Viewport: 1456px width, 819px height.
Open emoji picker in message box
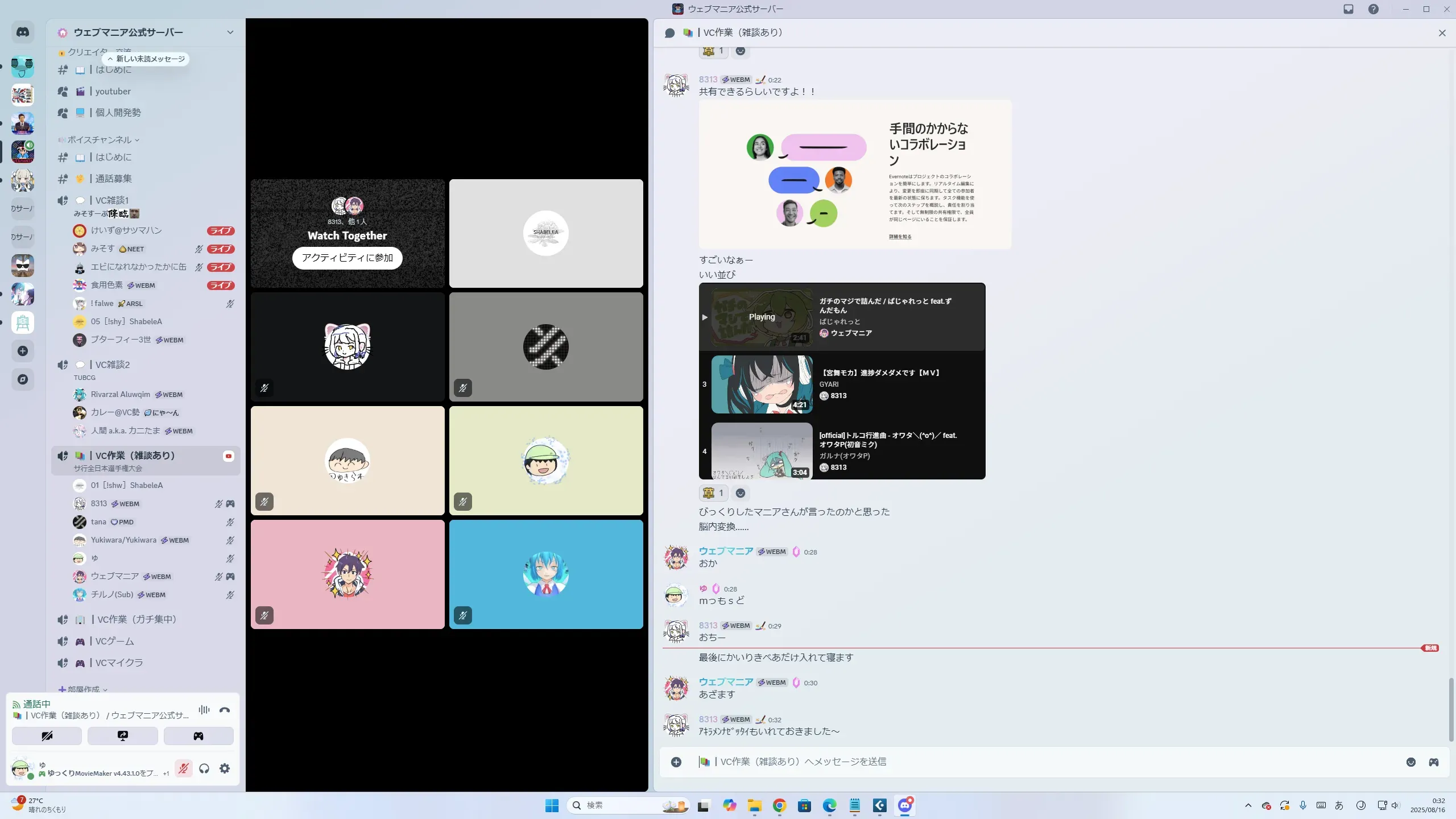(1411, 762)
